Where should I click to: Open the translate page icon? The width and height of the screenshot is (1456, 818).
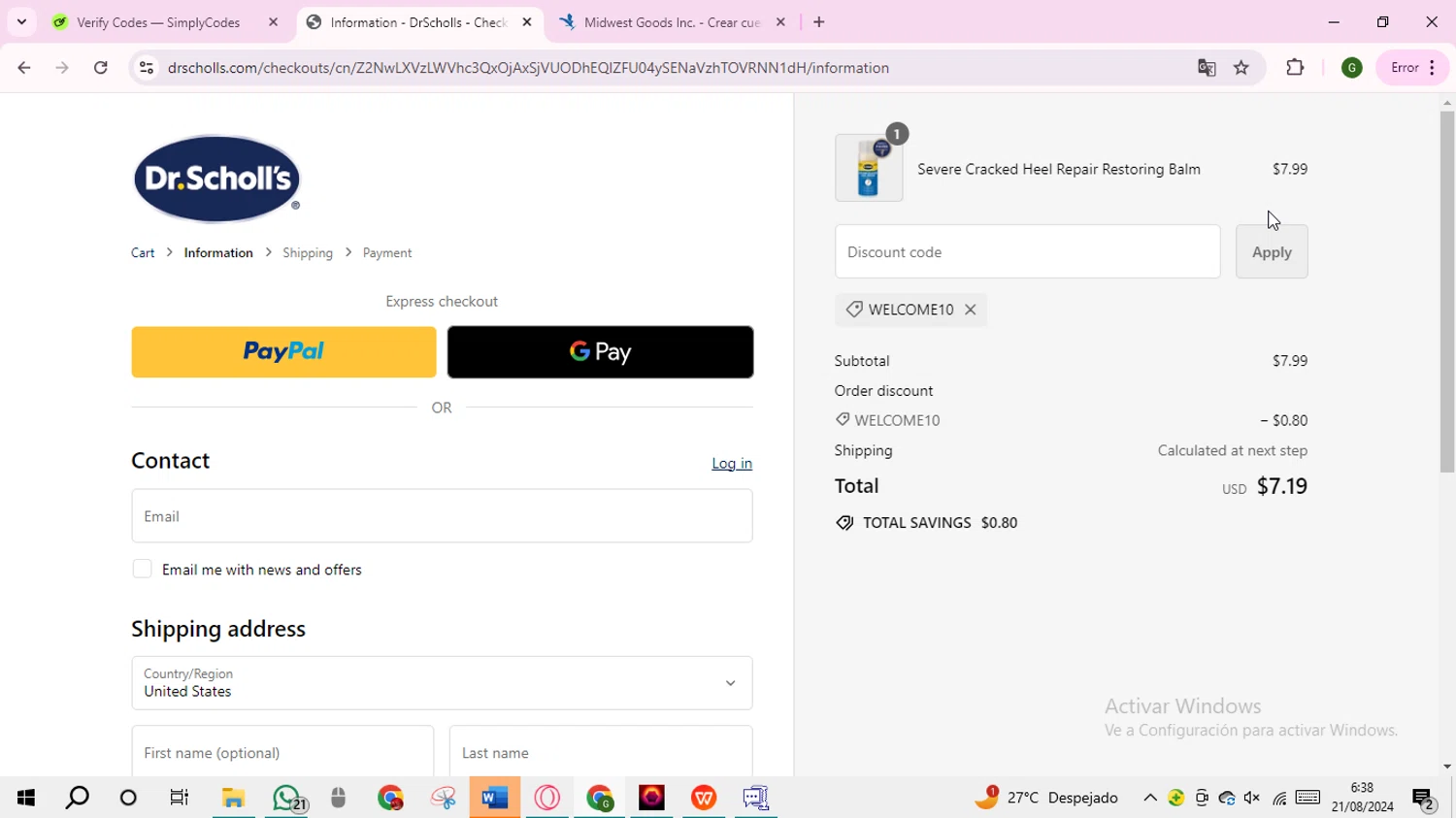coord(1207,68)
